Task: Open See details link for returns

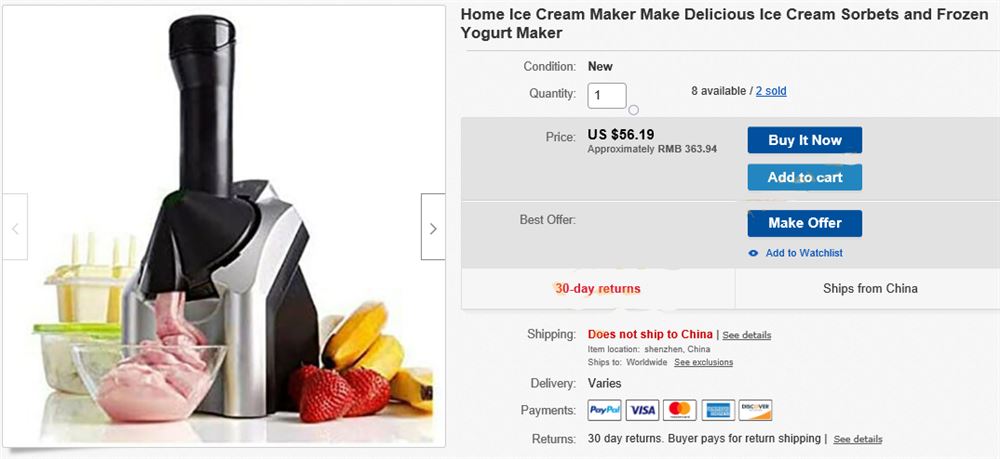Action: coord(857,439)
